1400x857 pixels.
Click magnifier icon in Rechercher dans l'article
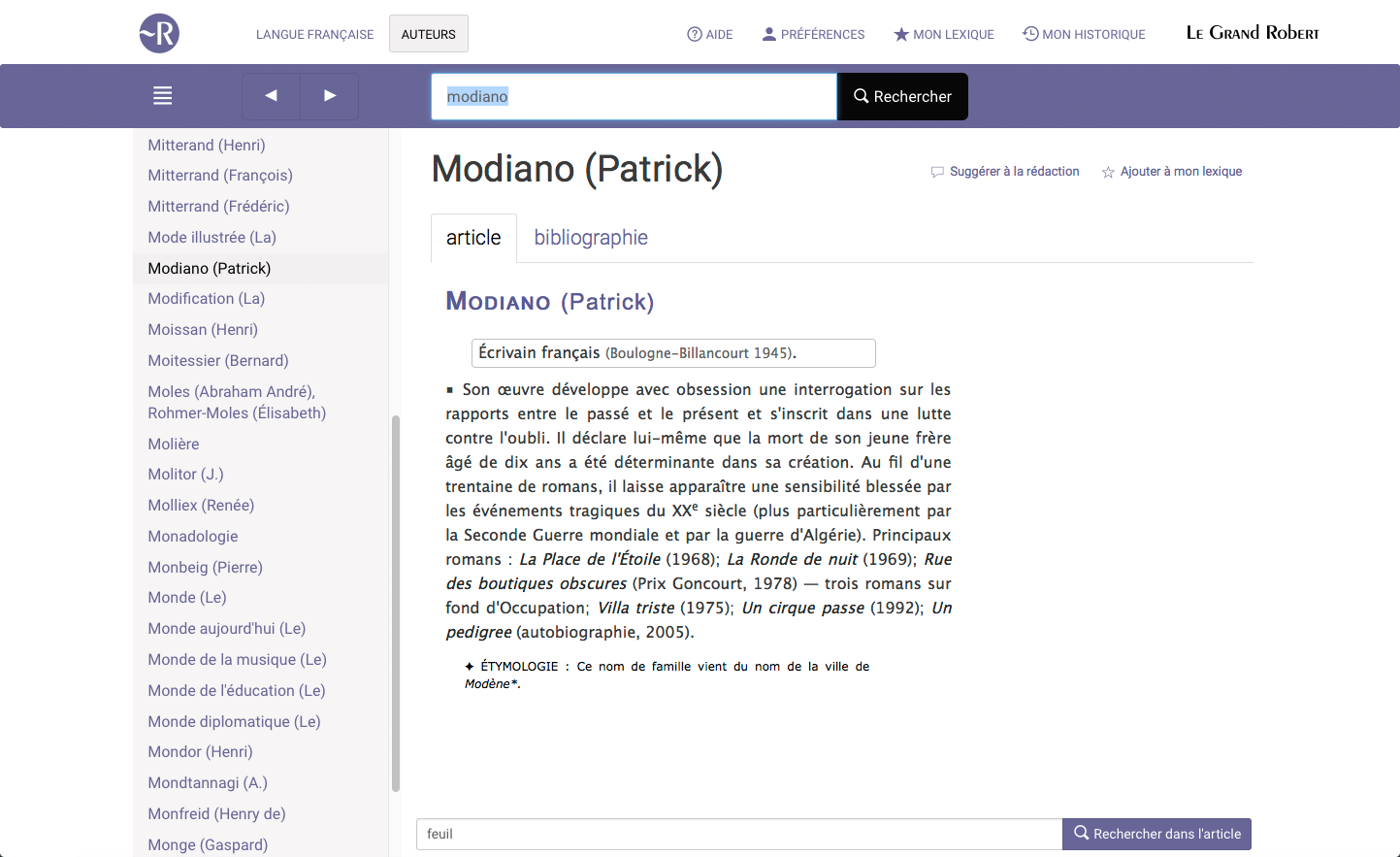[1081, 833]
